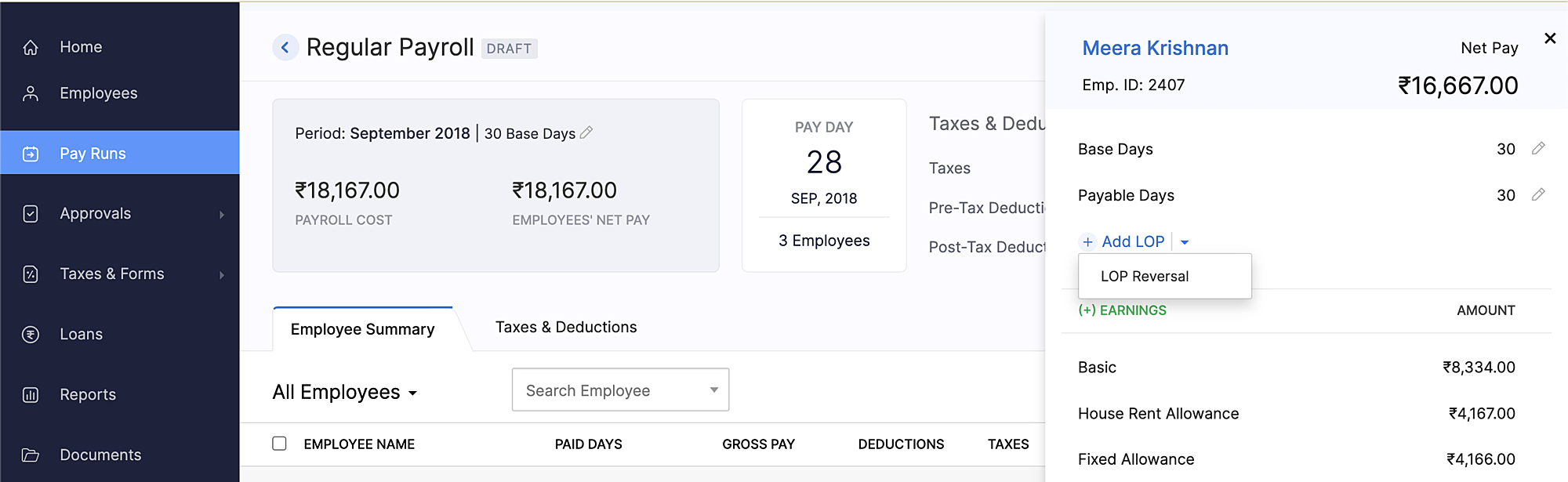Click the Documents folder icon
The height and width of the screenshot is (482, 1568).
[31, 455]
